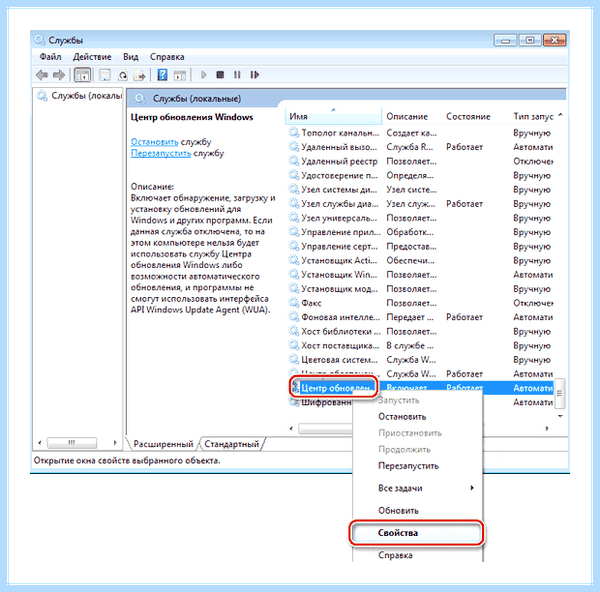
Task: Click the gear icon of the Факс service
Action: tap(294, 303)
